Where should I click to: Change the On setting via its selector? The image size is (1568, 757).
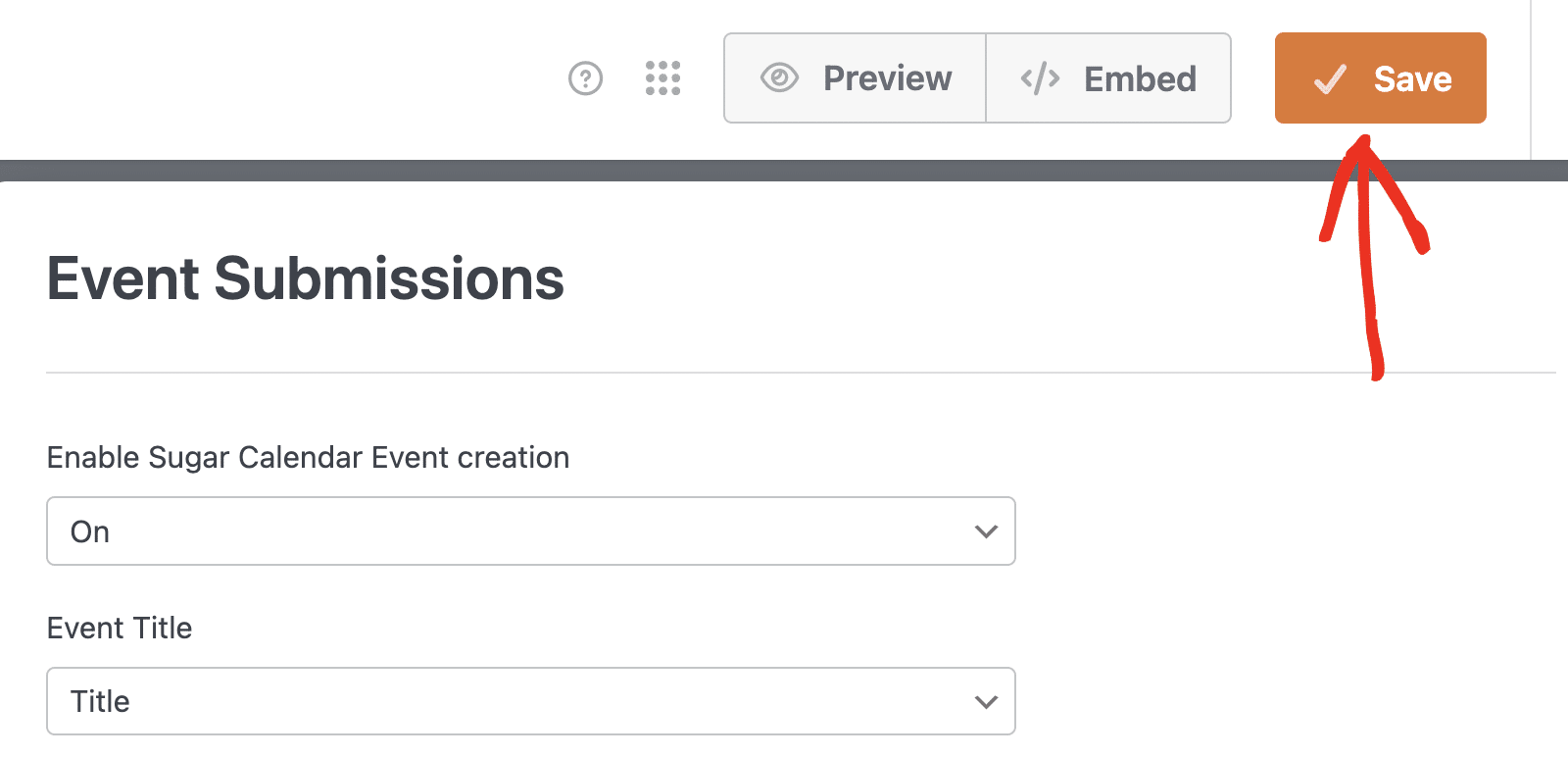pyautogui.click(x=530, y=531)
